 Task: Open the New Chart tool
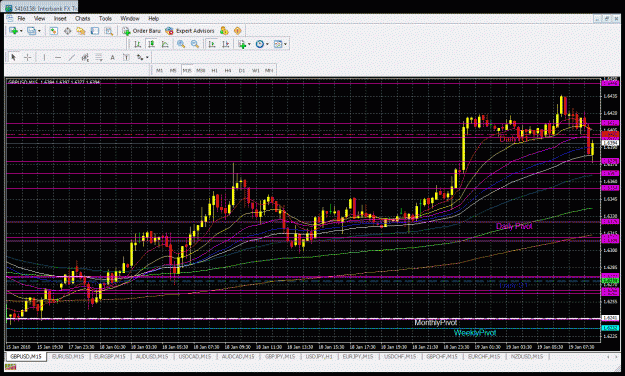[14, 31]
